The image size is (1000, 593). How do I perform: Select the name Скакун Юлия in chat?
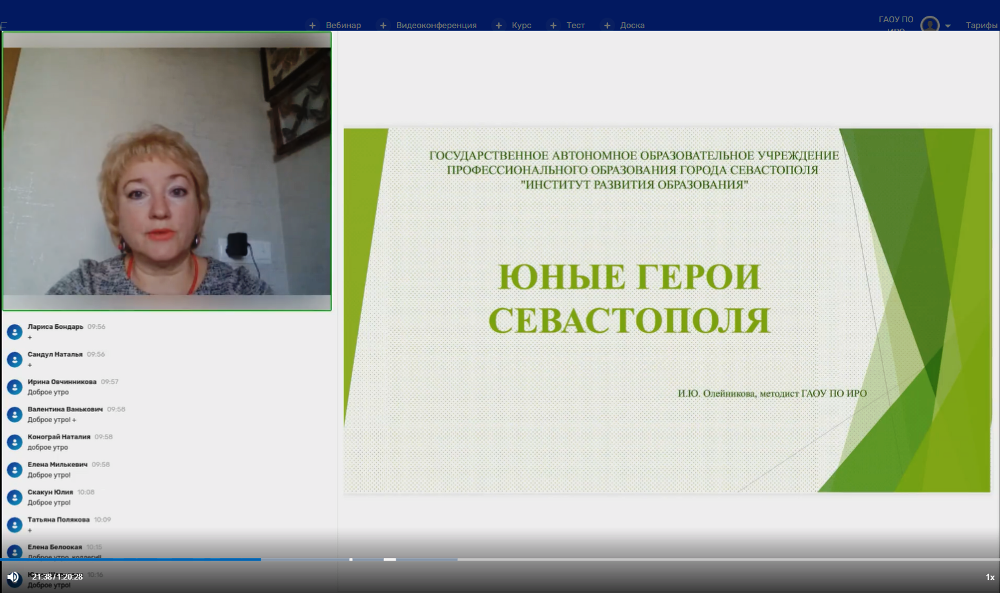click(50, 492)
